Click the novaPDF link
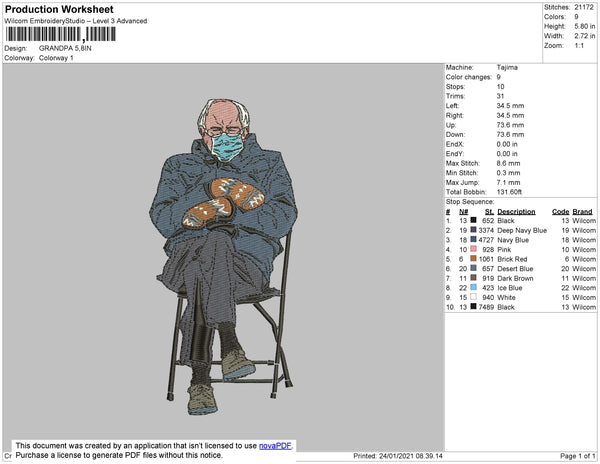This screenshot has width=600, height=464. pyautogui.click(x=276, y=446)
